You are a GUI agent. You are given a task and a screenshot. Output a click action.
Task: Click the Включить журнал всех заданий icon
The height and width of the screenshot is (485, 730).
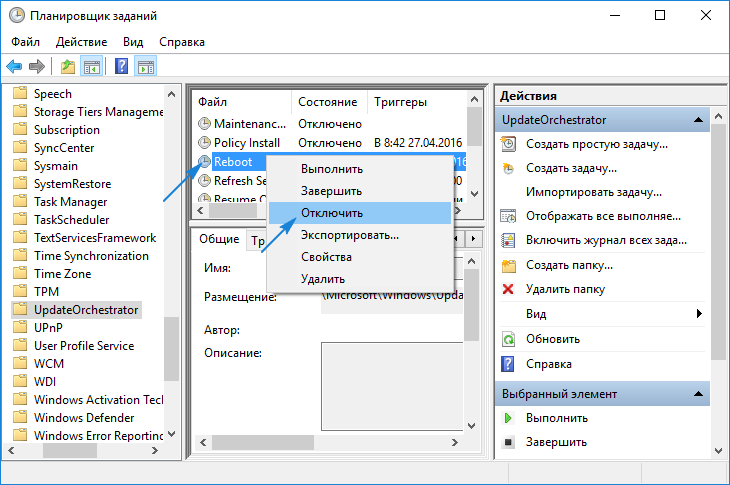508,240
